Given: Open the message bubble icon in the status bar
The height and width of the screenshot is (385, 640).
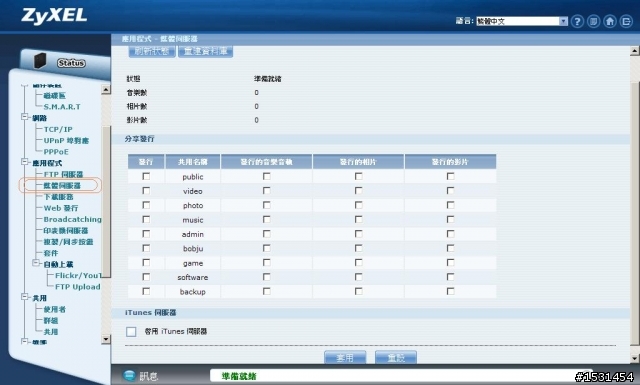Looking at the screenshot, I should point(129,376).
